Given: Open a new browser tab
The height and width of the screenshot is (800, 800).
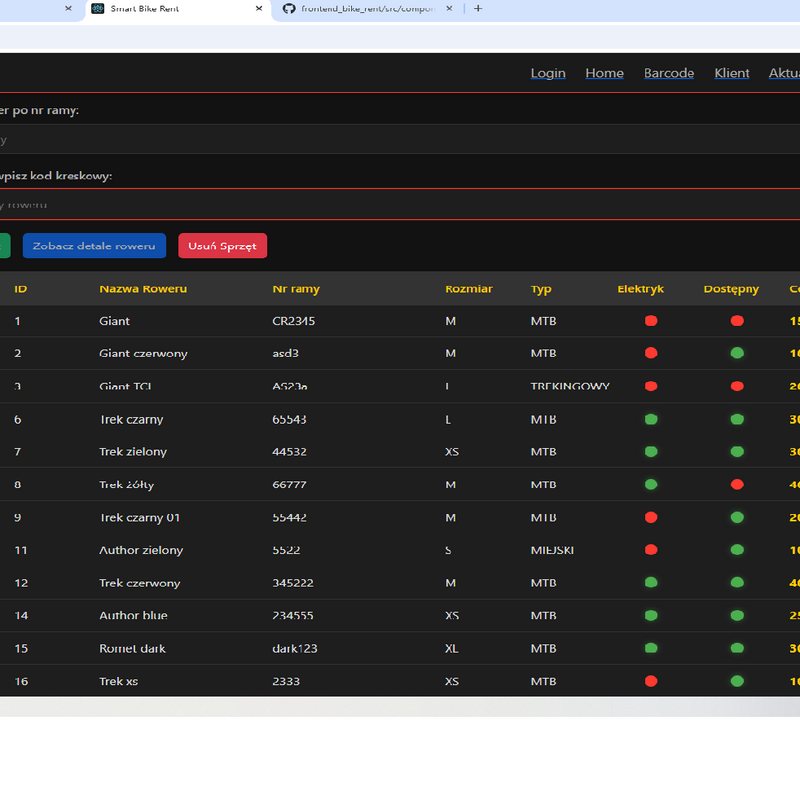Looking at the screenshot, I should [x=478, y=8].
